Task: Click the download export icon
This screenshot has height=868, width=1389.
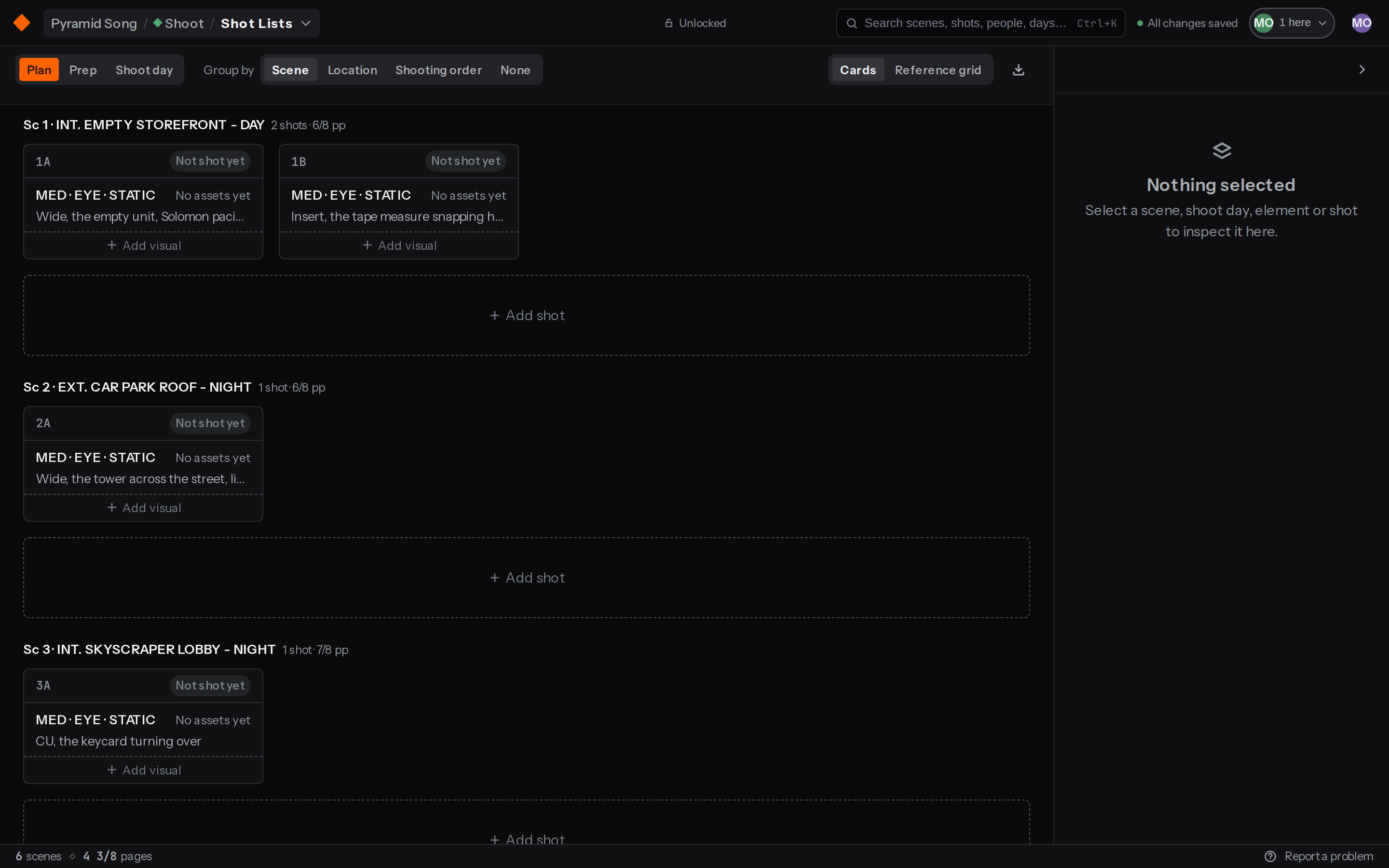Action: tap(1018, 69)
